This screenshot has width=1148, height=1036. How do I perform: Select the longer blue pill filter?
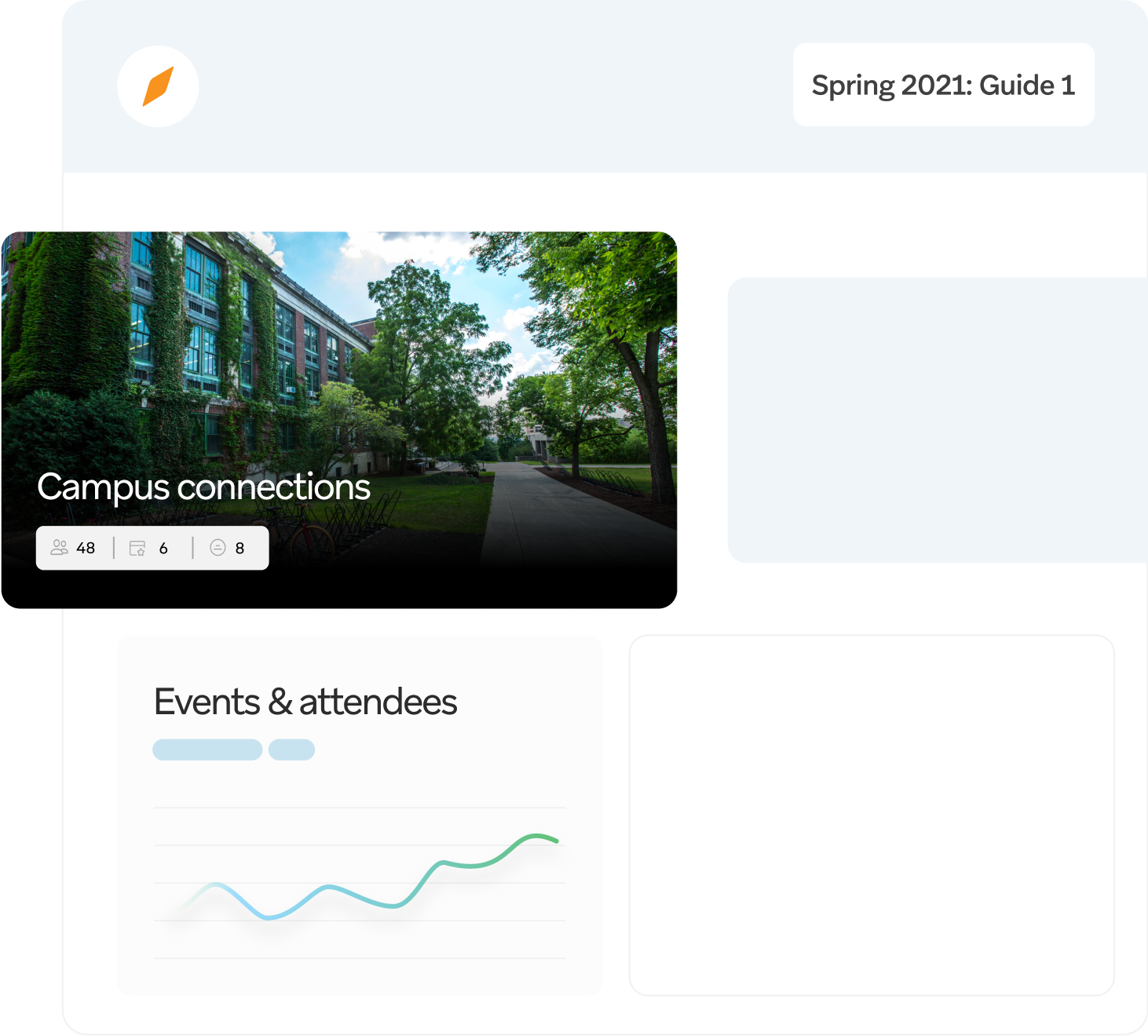point(207,750)
